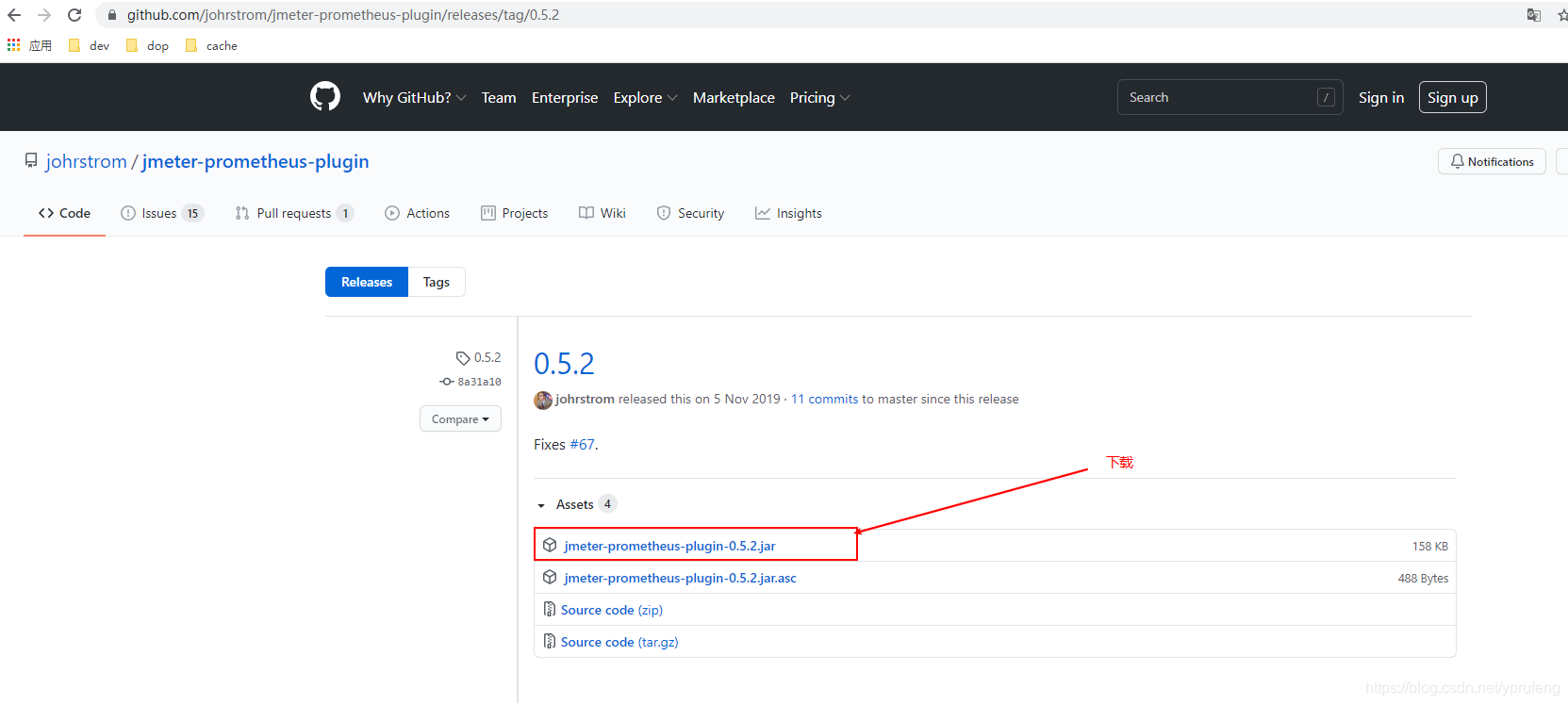
Task: Open the Security tab
Action: coord(690,213)
